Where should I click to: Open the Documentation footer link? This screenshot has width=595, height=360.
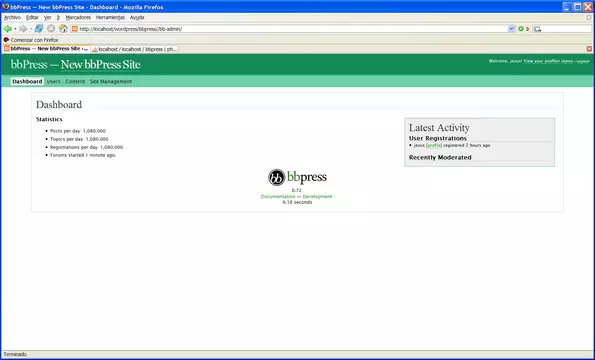point(278,197)
